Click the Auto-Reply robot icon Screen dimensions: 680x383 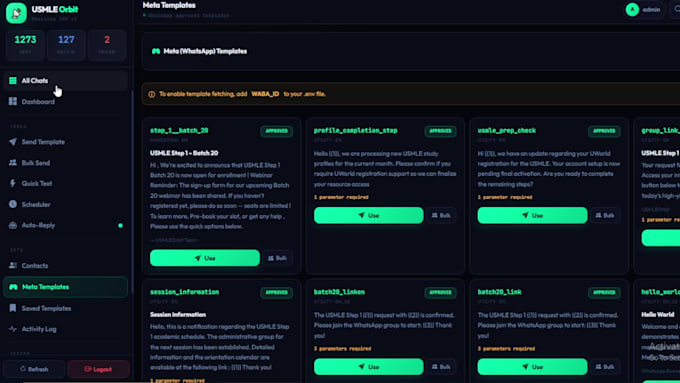pyautogui.click(x=13, y=225)
